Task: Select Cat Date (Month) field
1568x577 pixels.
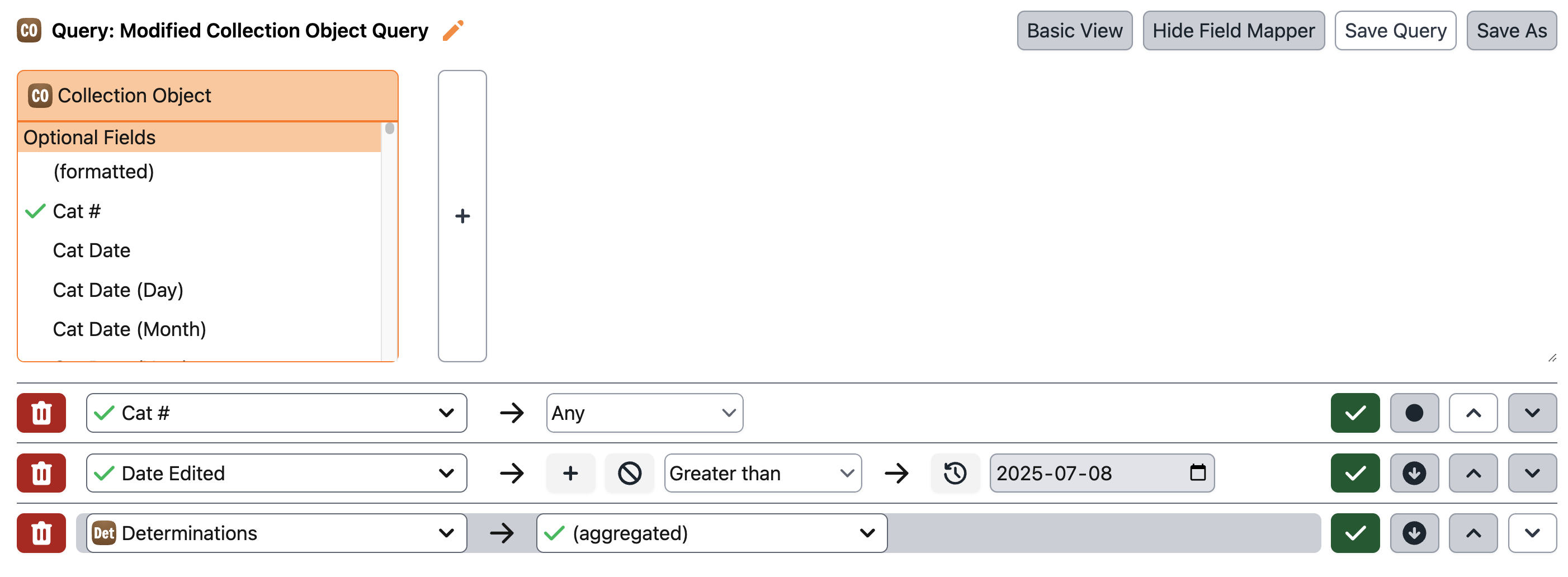Action: (x=130, y=329)
